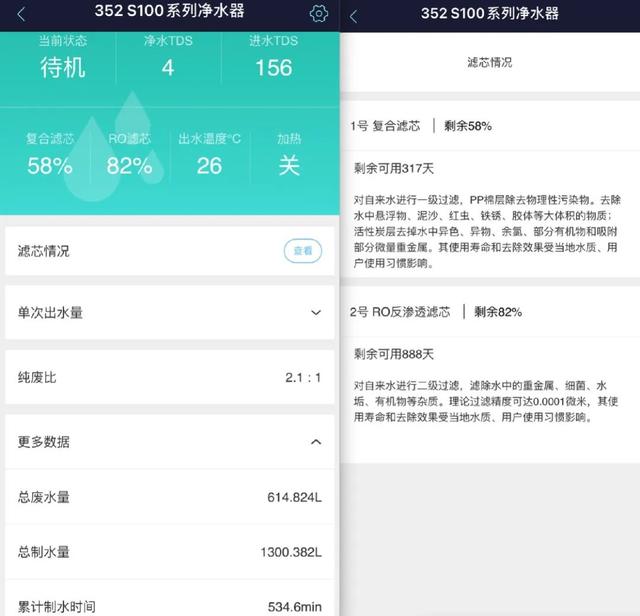Tap the 待机 current status value
This screenshot has height=616, width=640.
tap(63, 67)
